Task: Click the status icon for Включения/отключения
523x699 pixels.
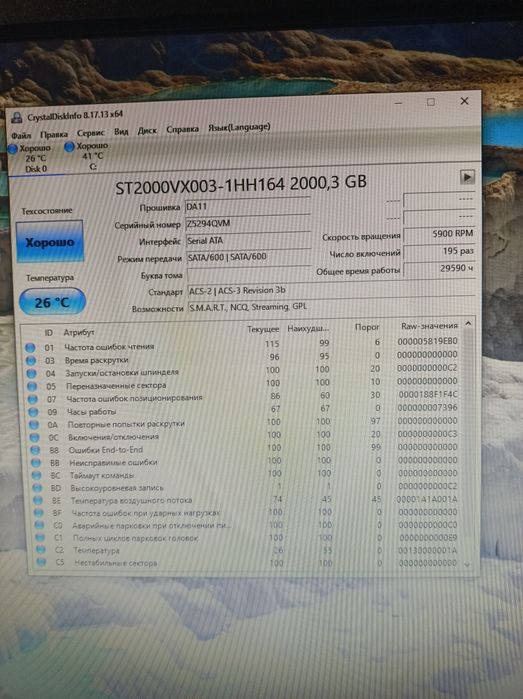Action: [x=34, y=438]
